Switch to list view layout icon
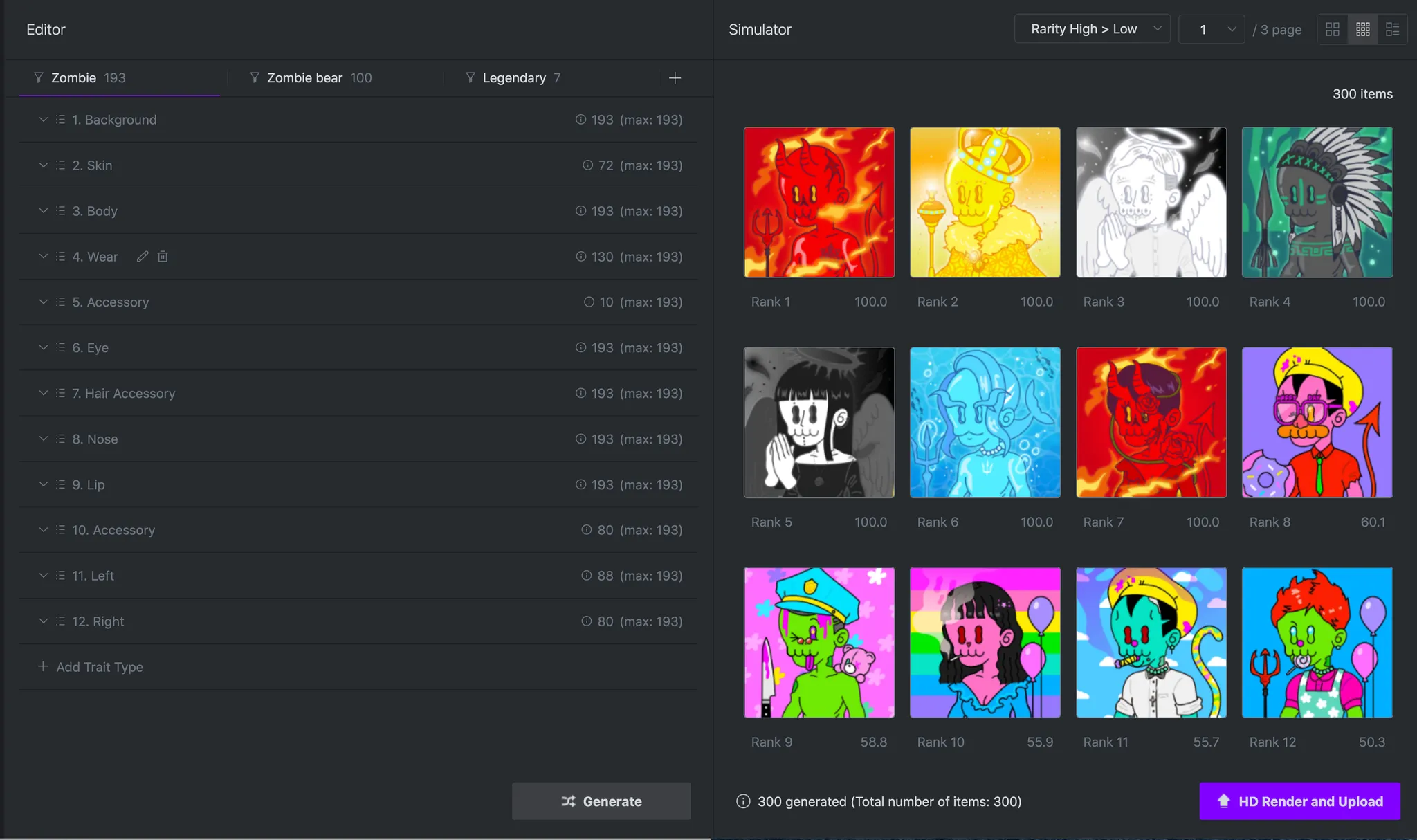 tap(1392, 29)
